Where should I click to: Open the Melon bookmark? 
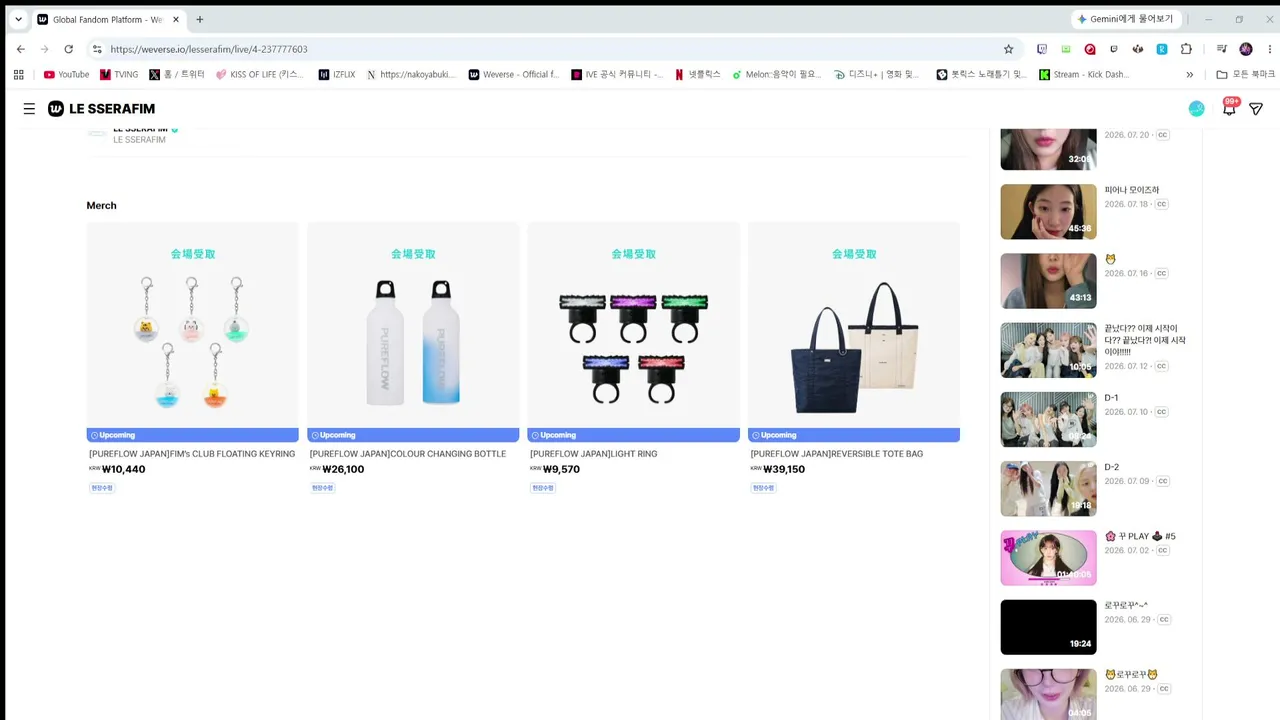click(776, 74)
